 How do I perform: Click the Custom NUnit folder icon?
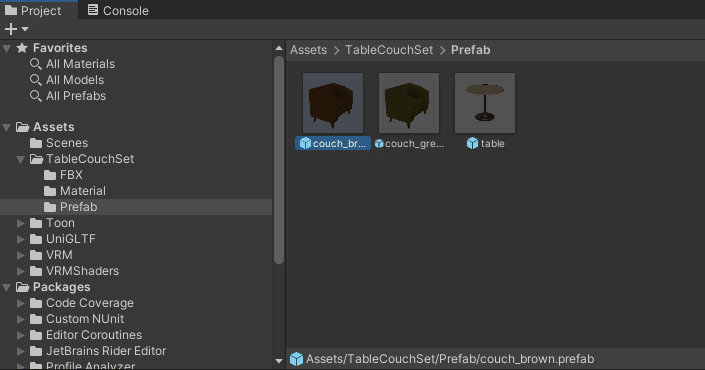36,319
